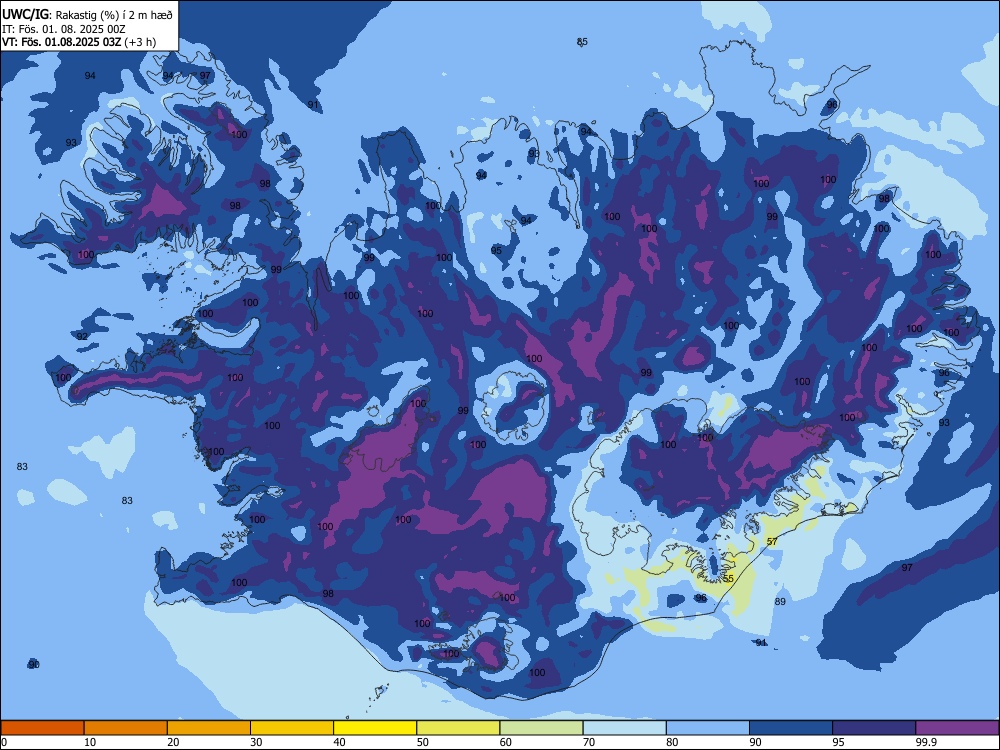
Task: Click the purple above-99.9 legend swatch
Action: click(x=957, y=728)
